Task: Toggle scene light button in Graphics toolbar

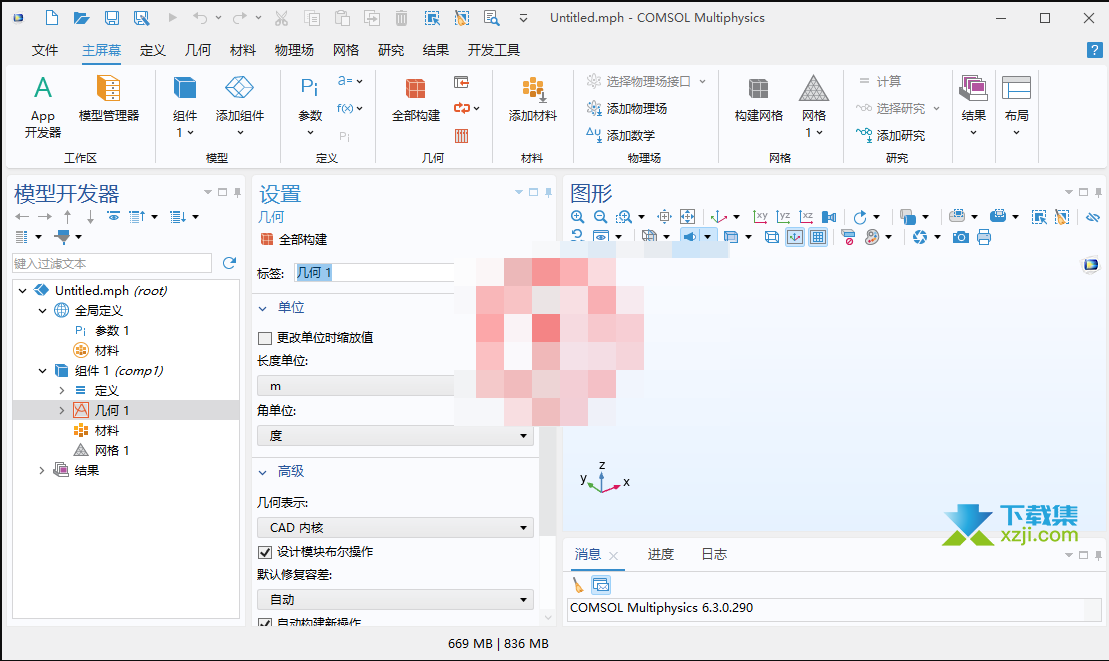Action: (x=690, y=238)
